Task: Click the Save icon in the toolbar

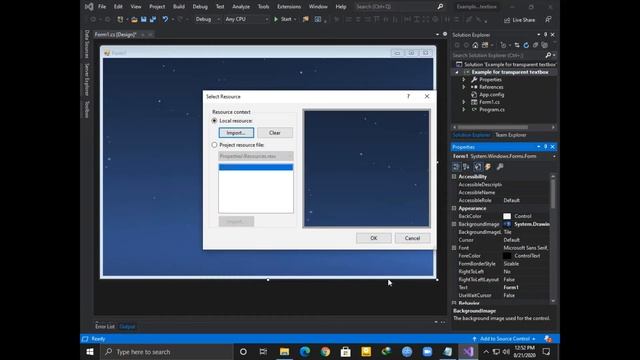Action: (x=144, y=19)
